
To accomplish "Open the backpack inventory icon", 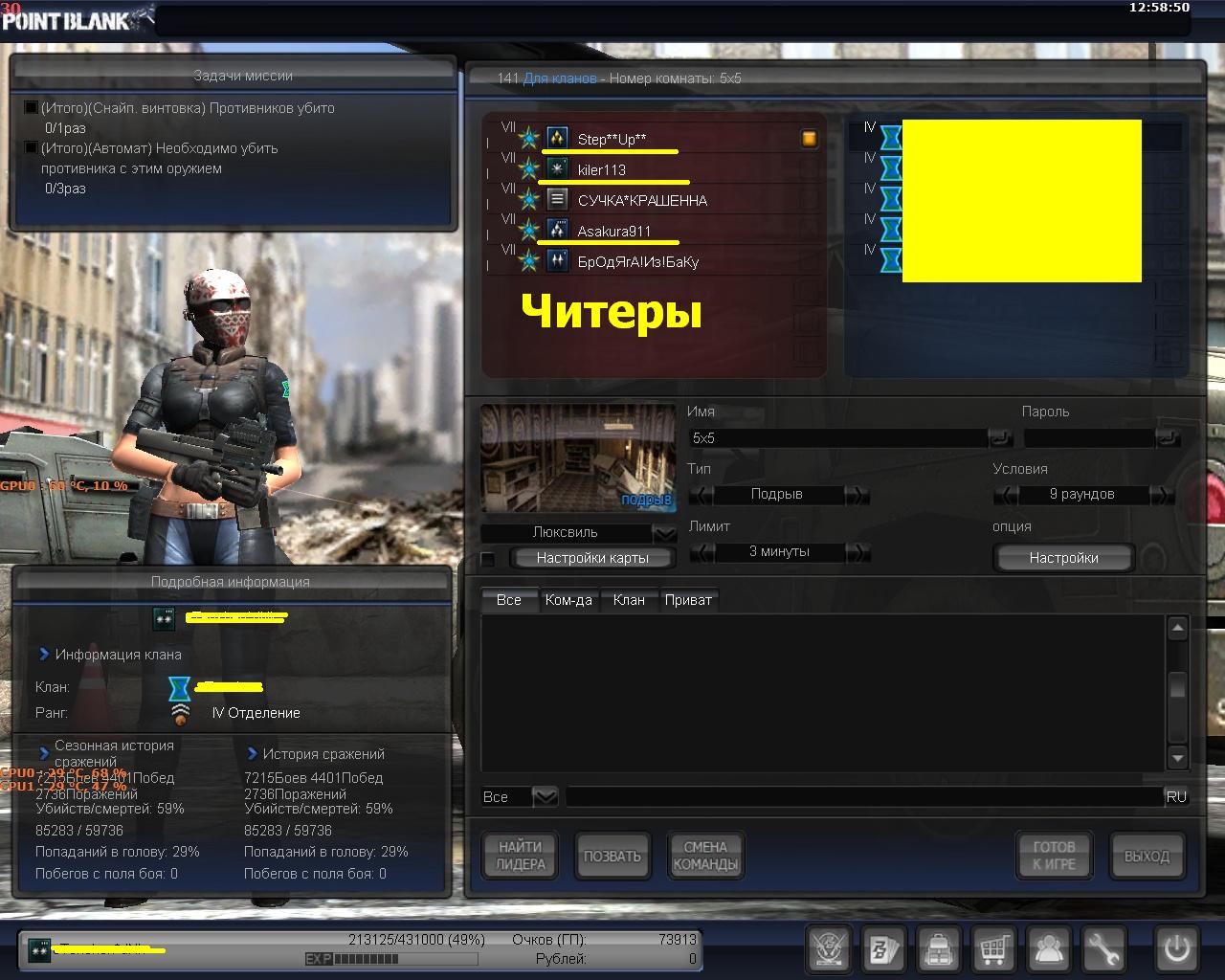I will [938, 950].
